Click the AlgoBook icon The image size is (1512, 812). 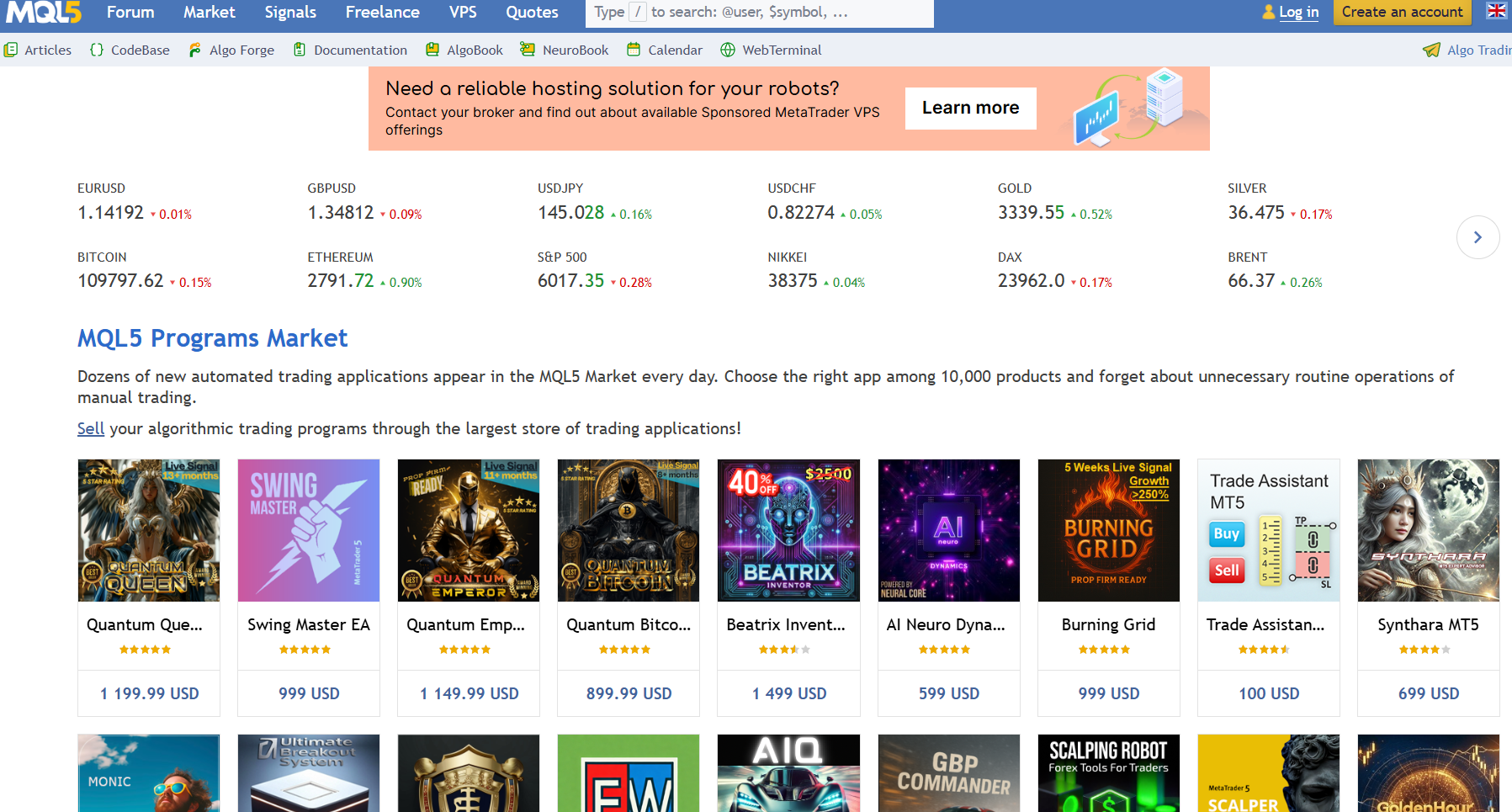pyautogui.click(x=432, y=50)
